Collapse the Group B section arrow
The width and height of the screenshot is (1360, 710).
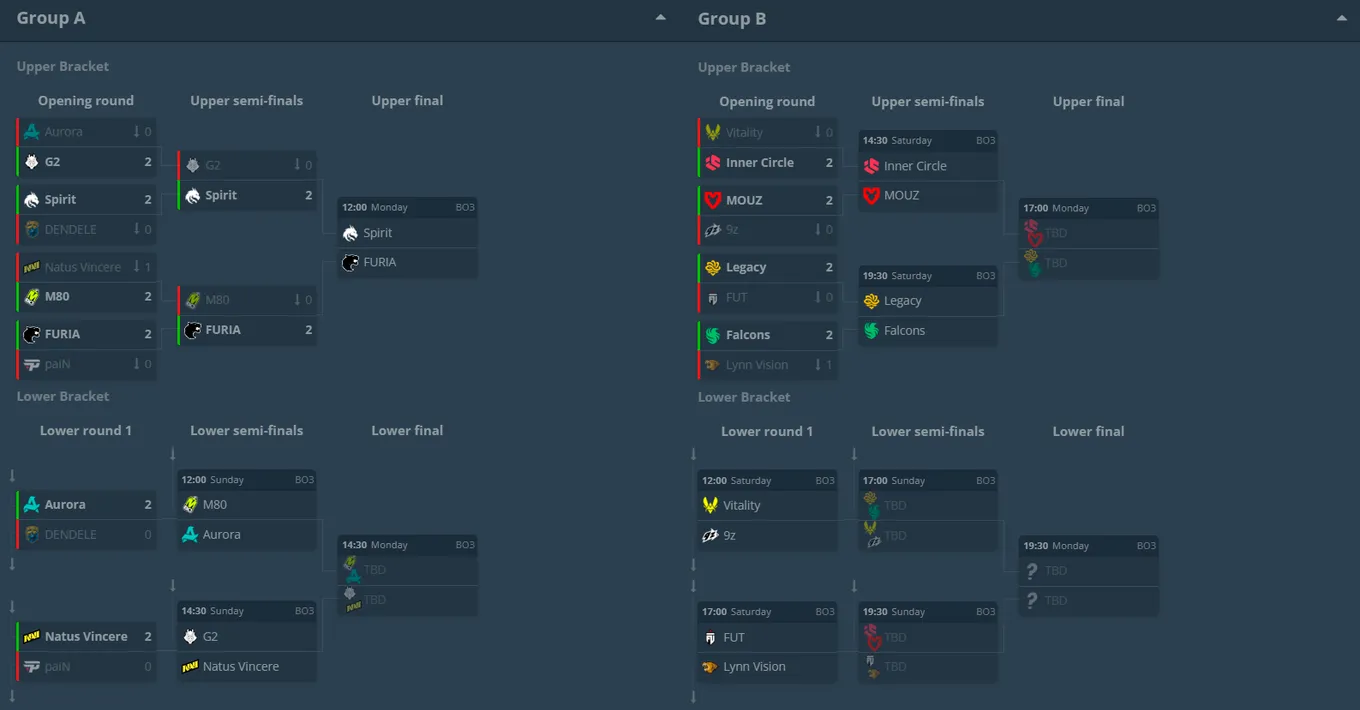1341,18
